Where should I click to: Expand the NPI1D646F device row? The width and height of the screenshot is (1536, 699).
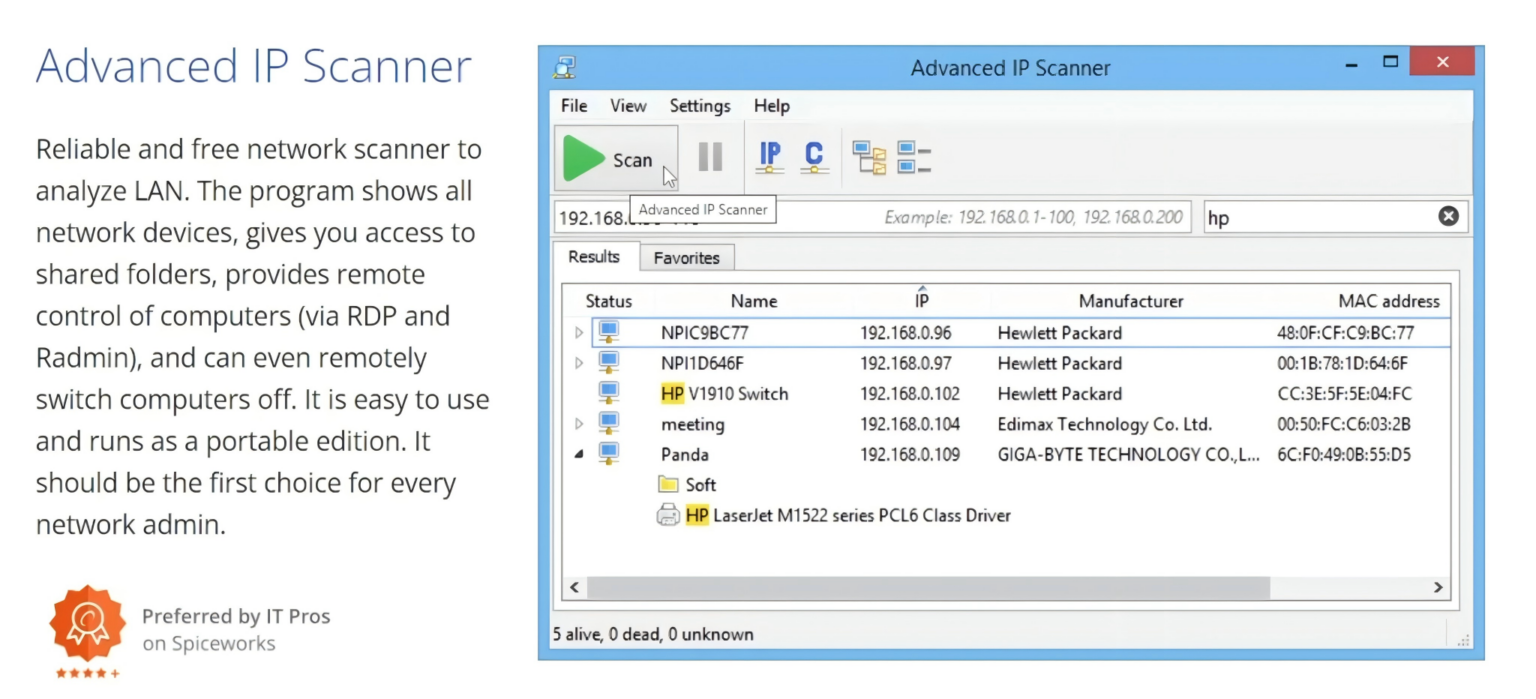[579, 364]
